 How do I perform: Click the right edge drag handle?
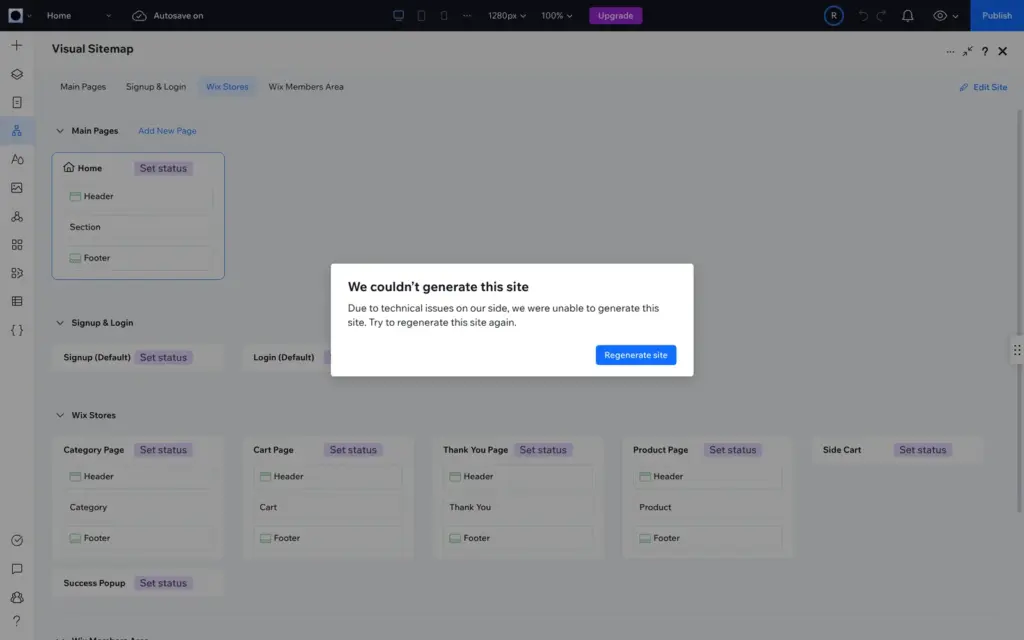tap(1017, 350)
